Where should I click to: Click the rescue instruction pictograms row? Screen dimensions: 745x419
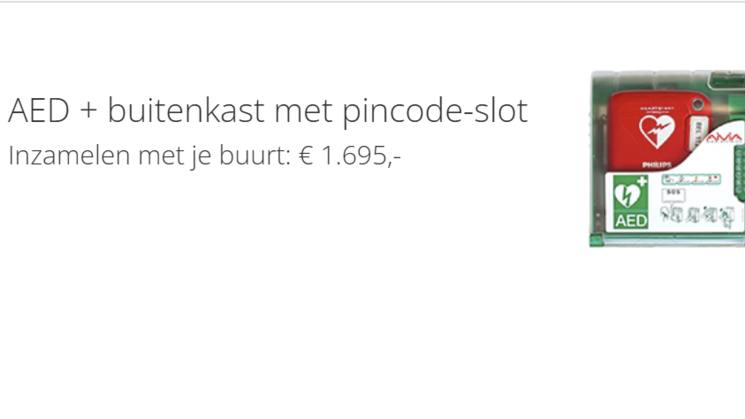pyautogui.click(x=698, y=213)
